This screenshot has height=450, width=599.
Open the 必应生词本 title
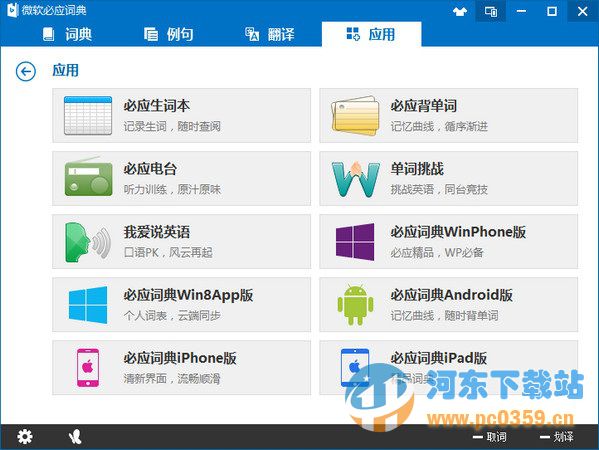point(157,106)
